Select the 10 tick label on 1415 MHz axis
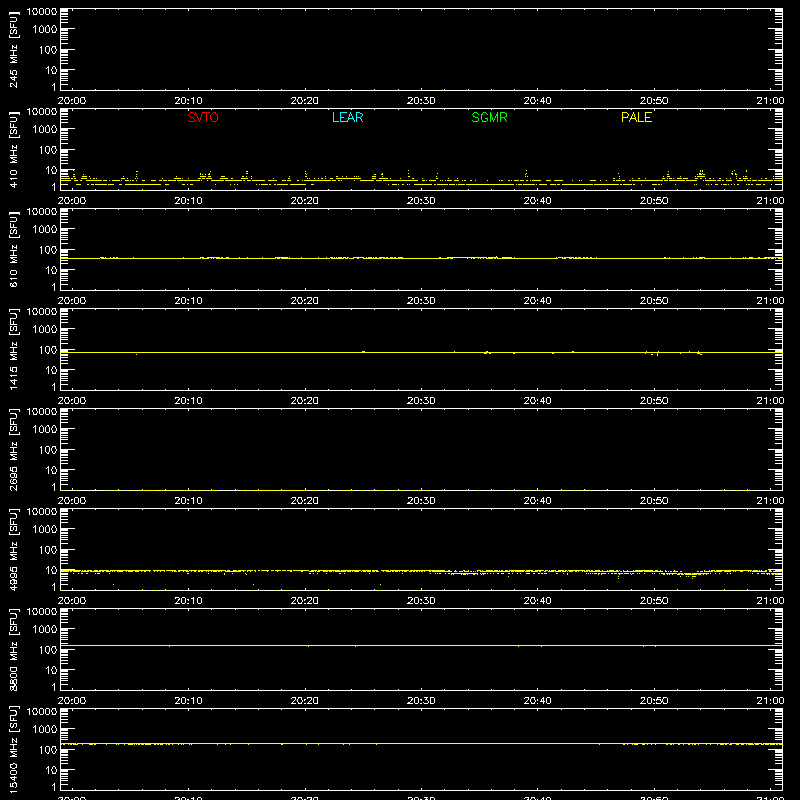 52,370
